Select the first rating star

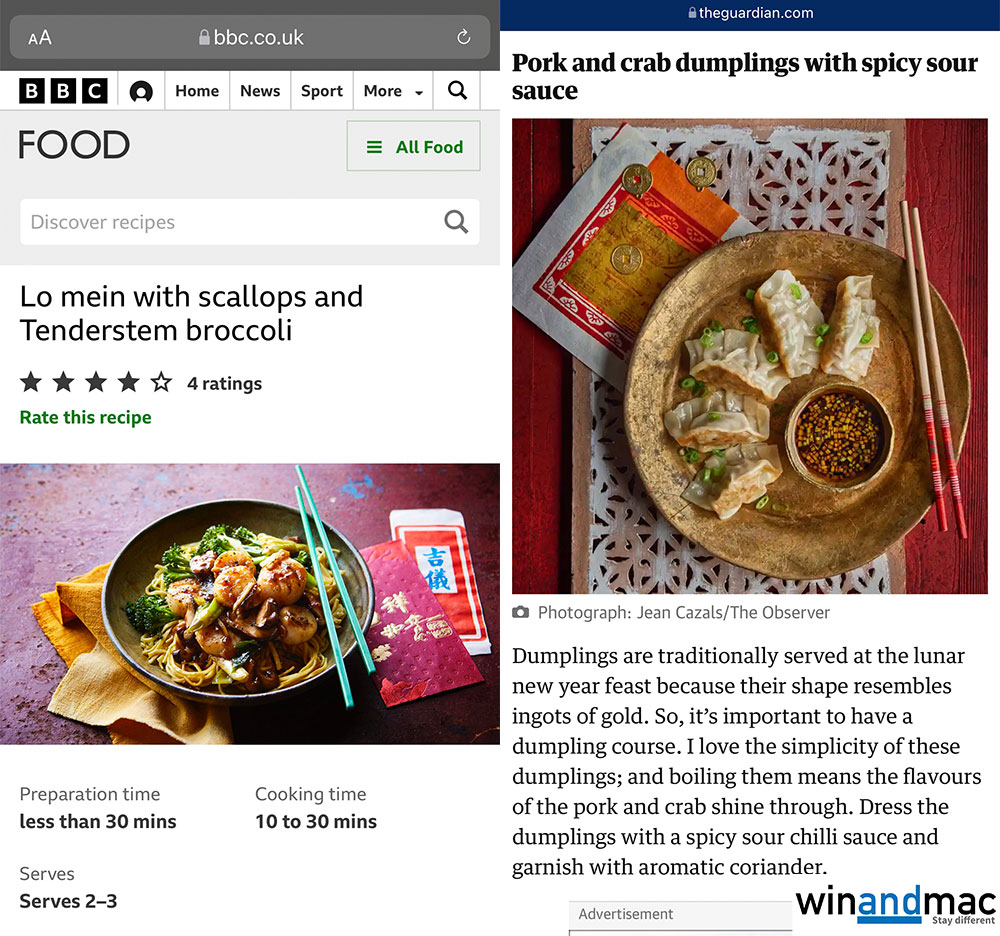[31, 383]
